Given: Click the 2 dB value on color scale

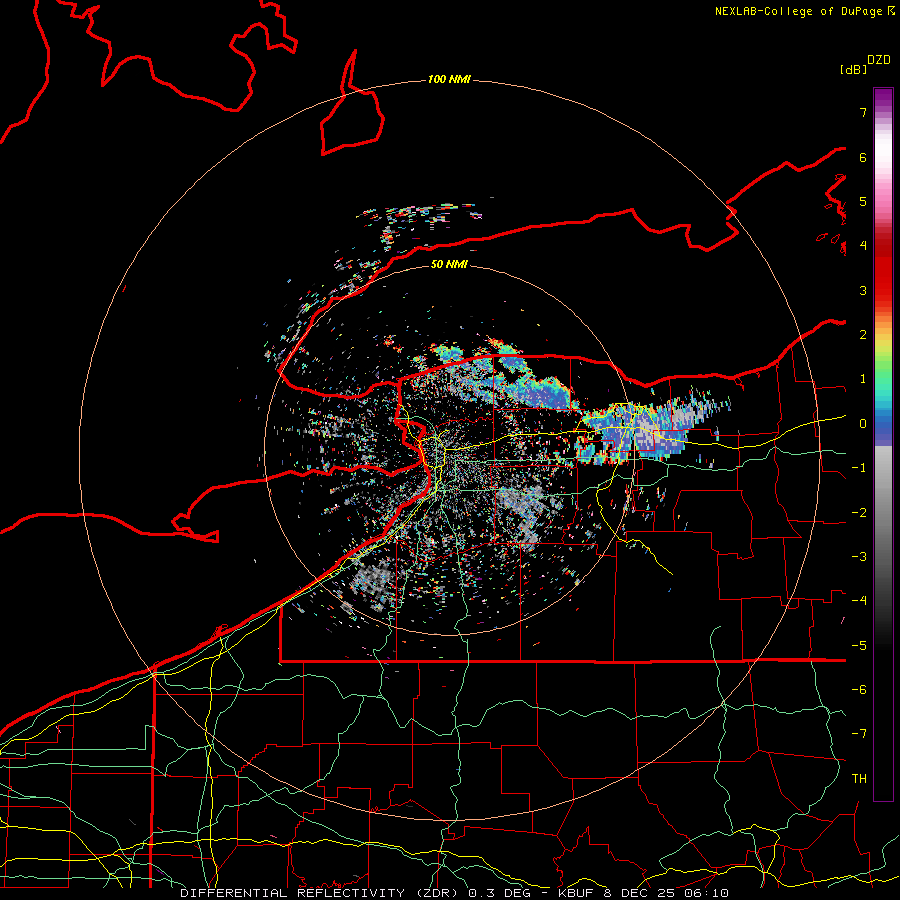Looking at the screenshot, I should tap(863, 335).
